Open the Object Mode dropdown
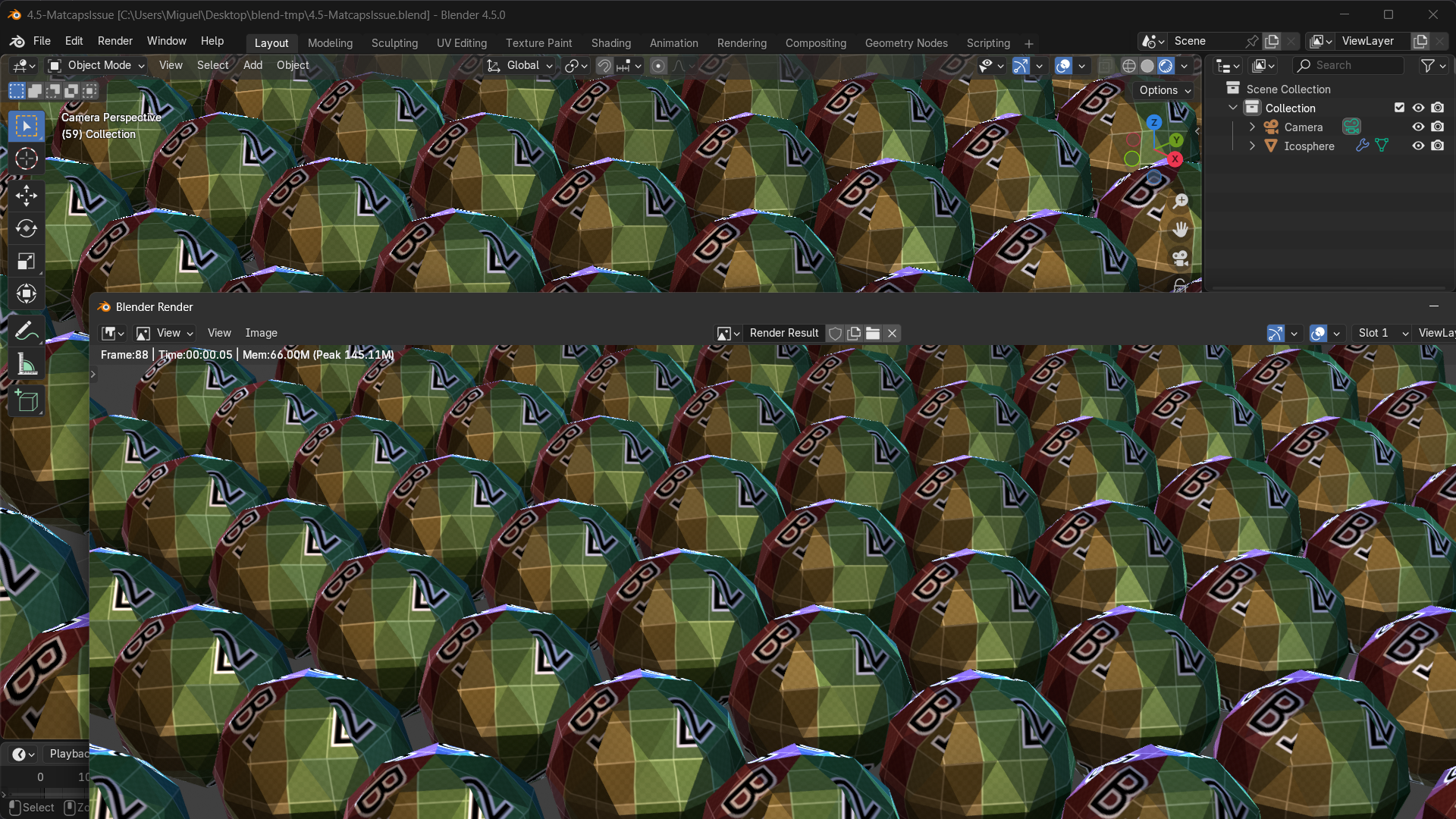Screen dimensions: 1456x819 pos(96,66)
